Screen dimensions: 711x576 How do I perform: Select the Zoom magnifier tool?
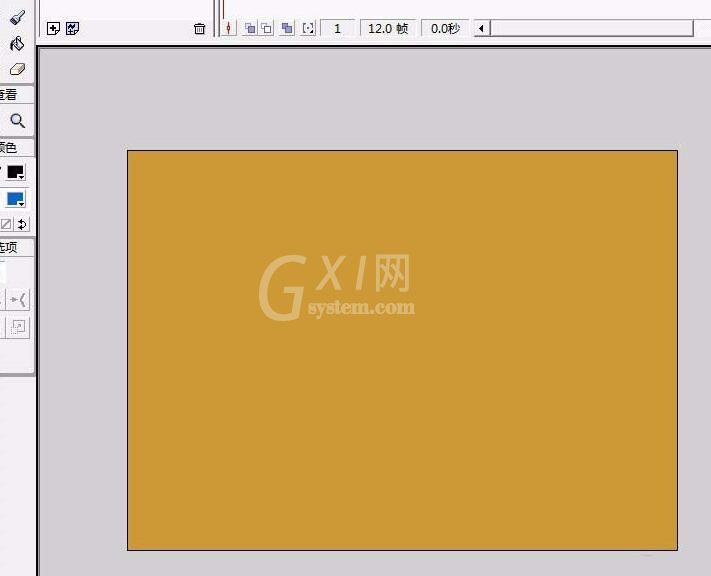(x=17, y=121)
